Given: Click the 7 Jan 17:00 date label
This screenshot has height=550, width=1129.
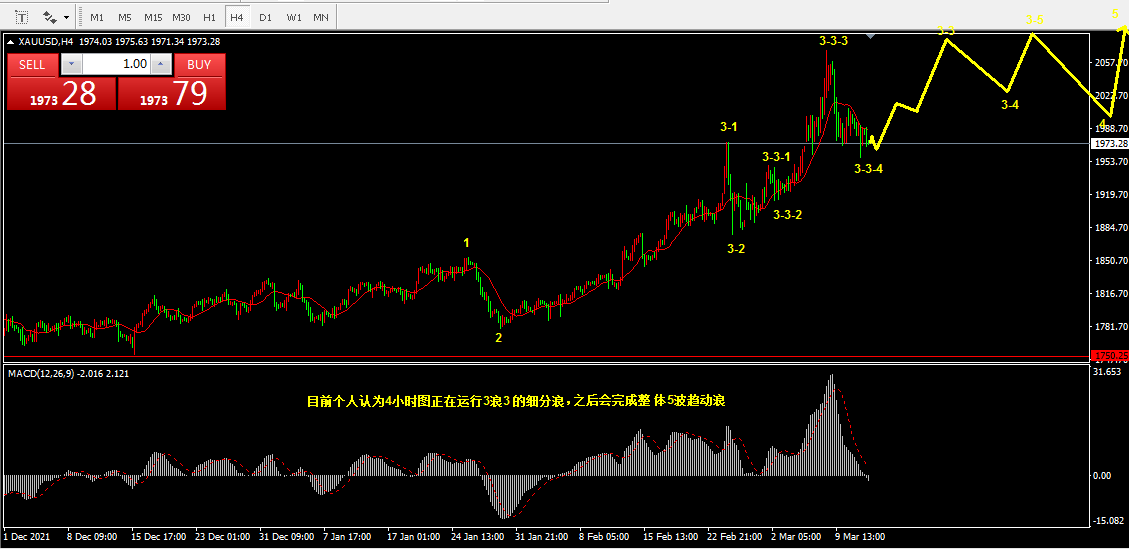Looking at the screenshot, I should pos(348,537).
